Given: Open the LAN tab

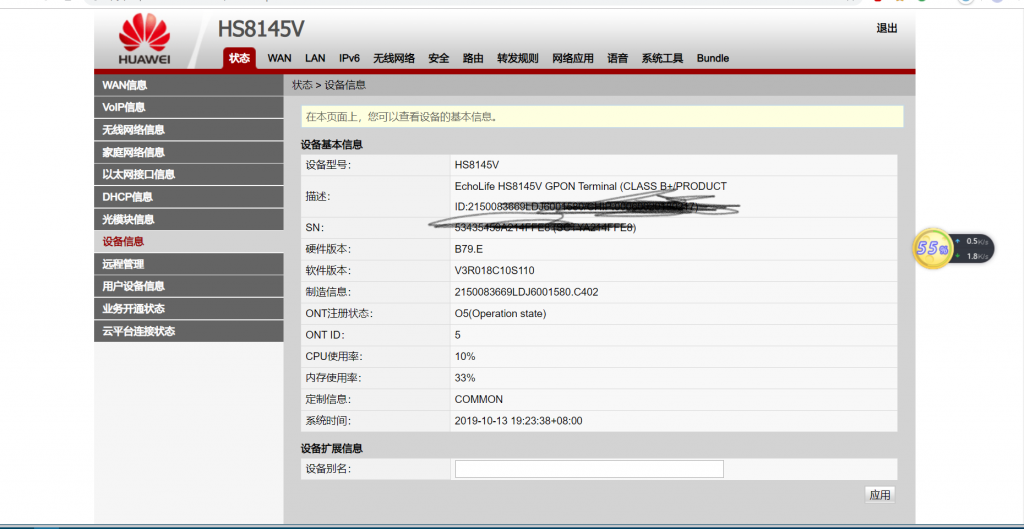Looking at the screenshot, I should (x=315, y=58).
